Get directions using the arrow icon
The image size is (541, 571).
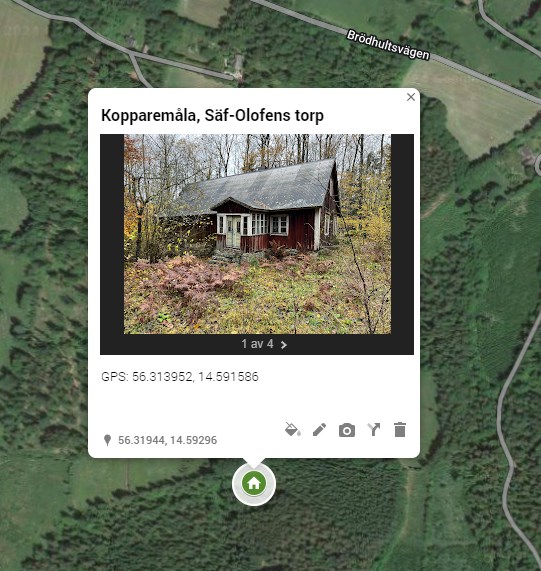coord(374,430)
